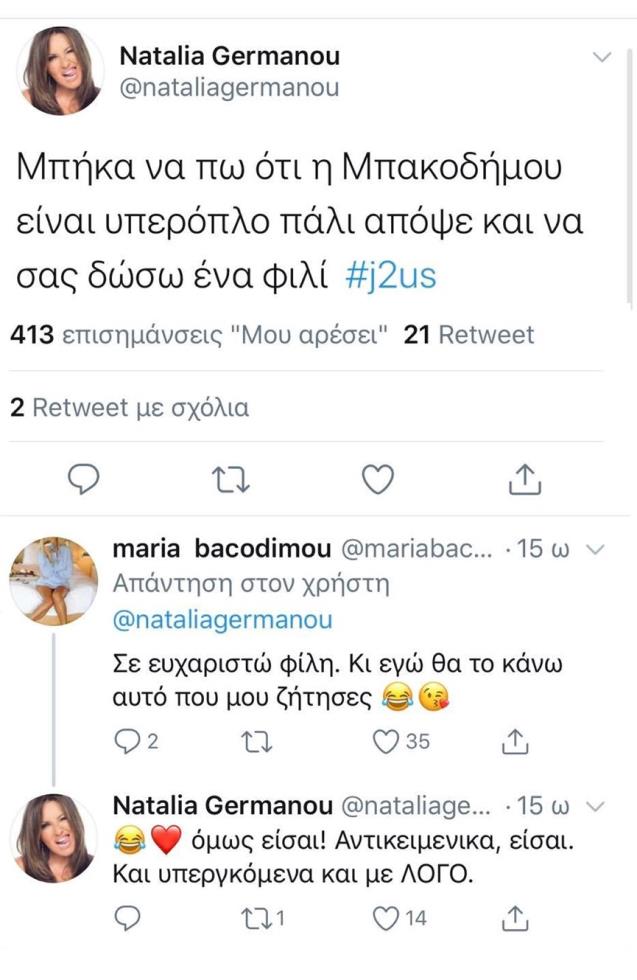The height and width of the screenshot is (980, 637).
Task: View the 413 likes list
Action: pyautogui.click(x=200, y=336)
